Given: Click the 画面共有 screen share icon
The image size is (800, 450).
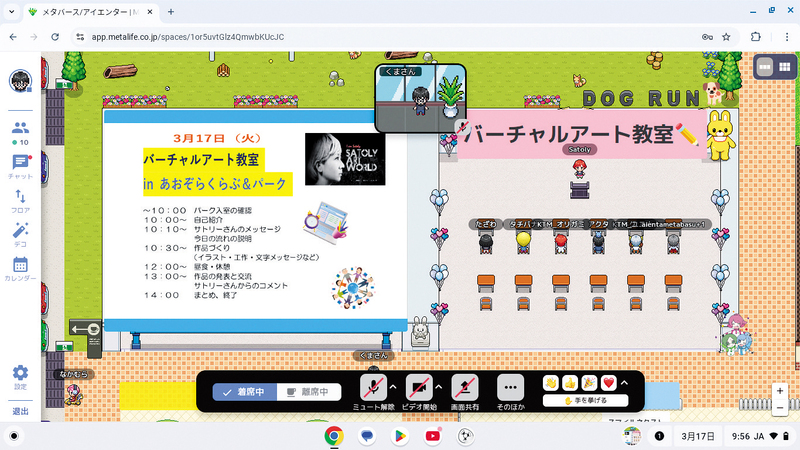Looking at the screenshot, I should pyautogui.click(x=464, y=387).
